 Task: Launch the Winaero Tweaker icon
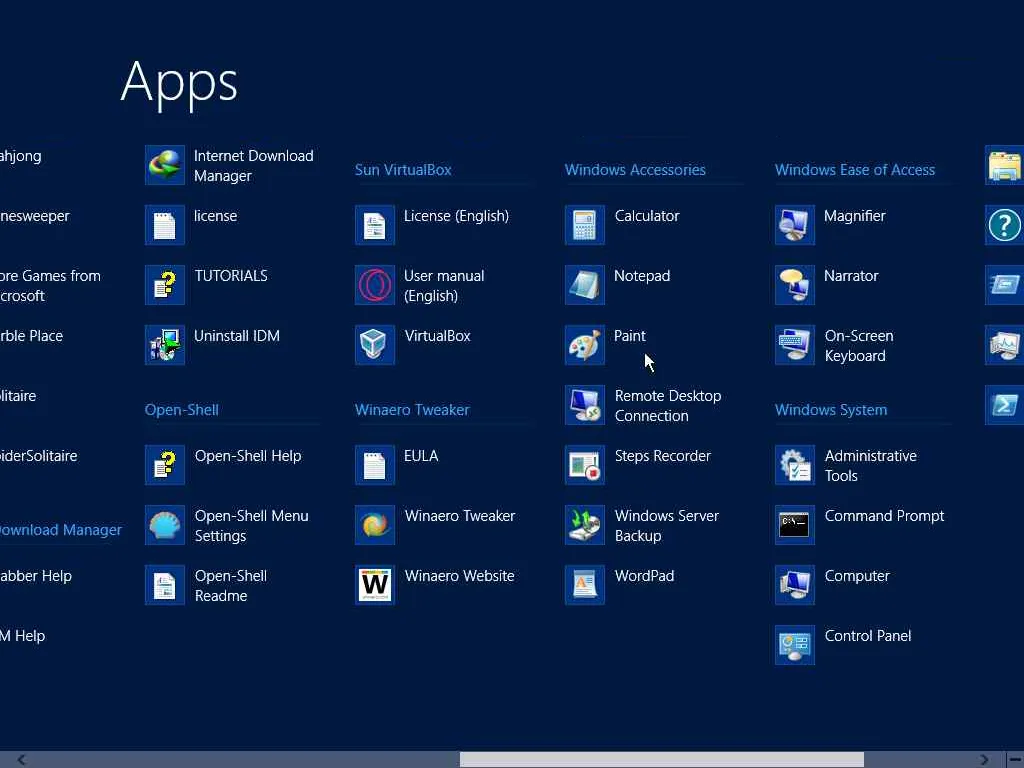pyautogui.click(x=375, y=526)
